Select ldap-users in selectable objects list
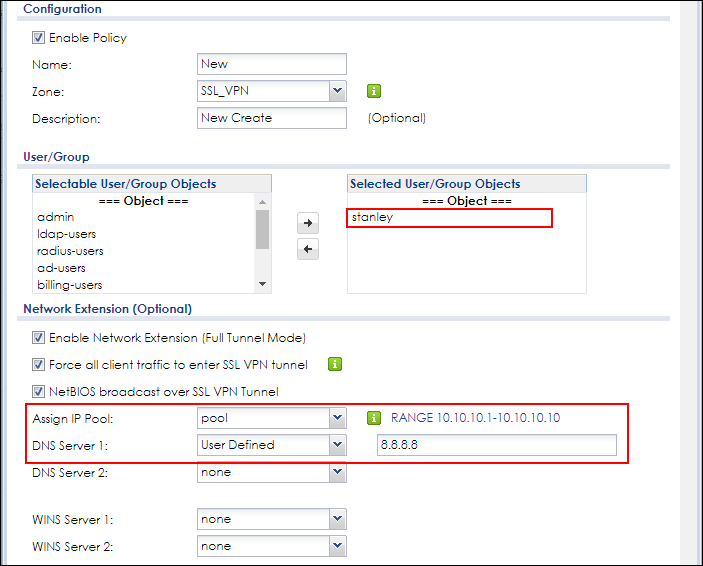Viewport: 703px width, 566px height. [x=66, y=234]
